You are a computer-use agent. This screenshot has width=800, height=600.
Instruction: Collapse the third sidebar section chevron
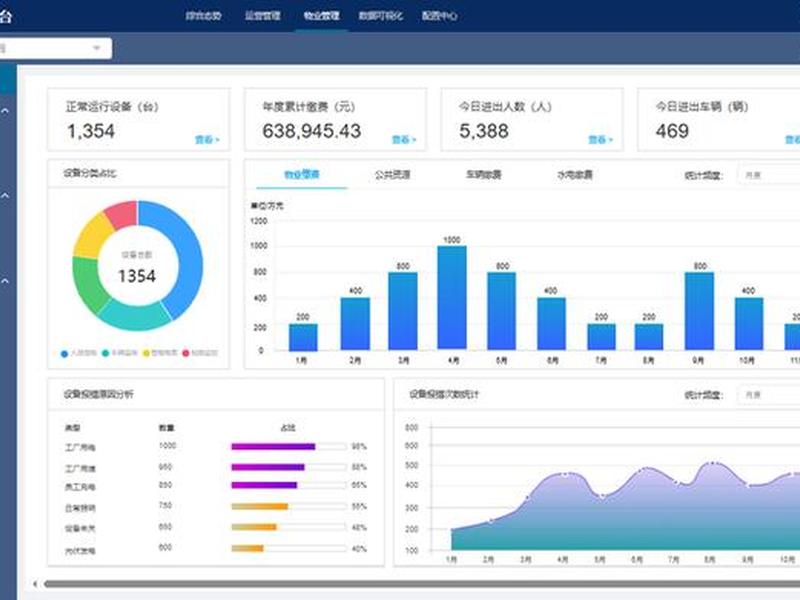5,281
